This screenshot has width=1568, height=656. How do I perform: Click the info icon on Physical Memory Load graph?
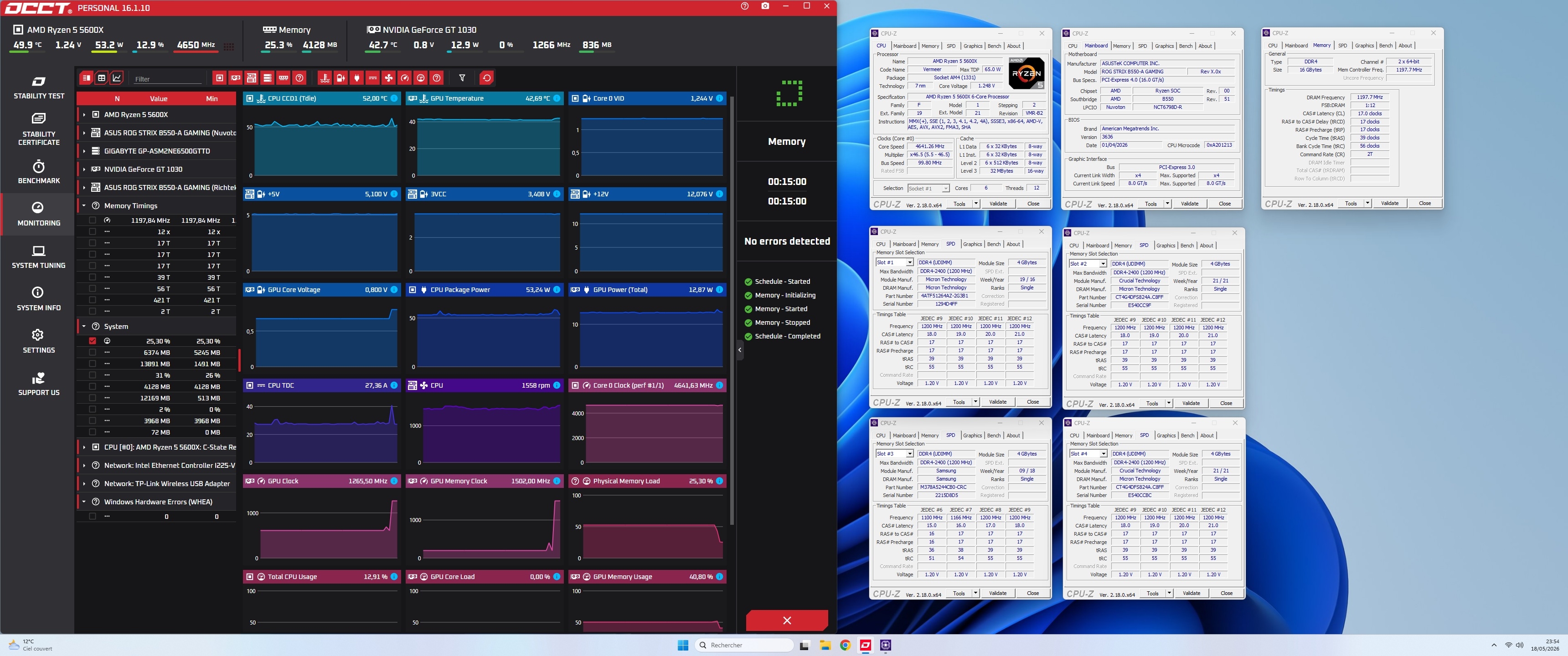pyautogui.click(x=719, y=482)
